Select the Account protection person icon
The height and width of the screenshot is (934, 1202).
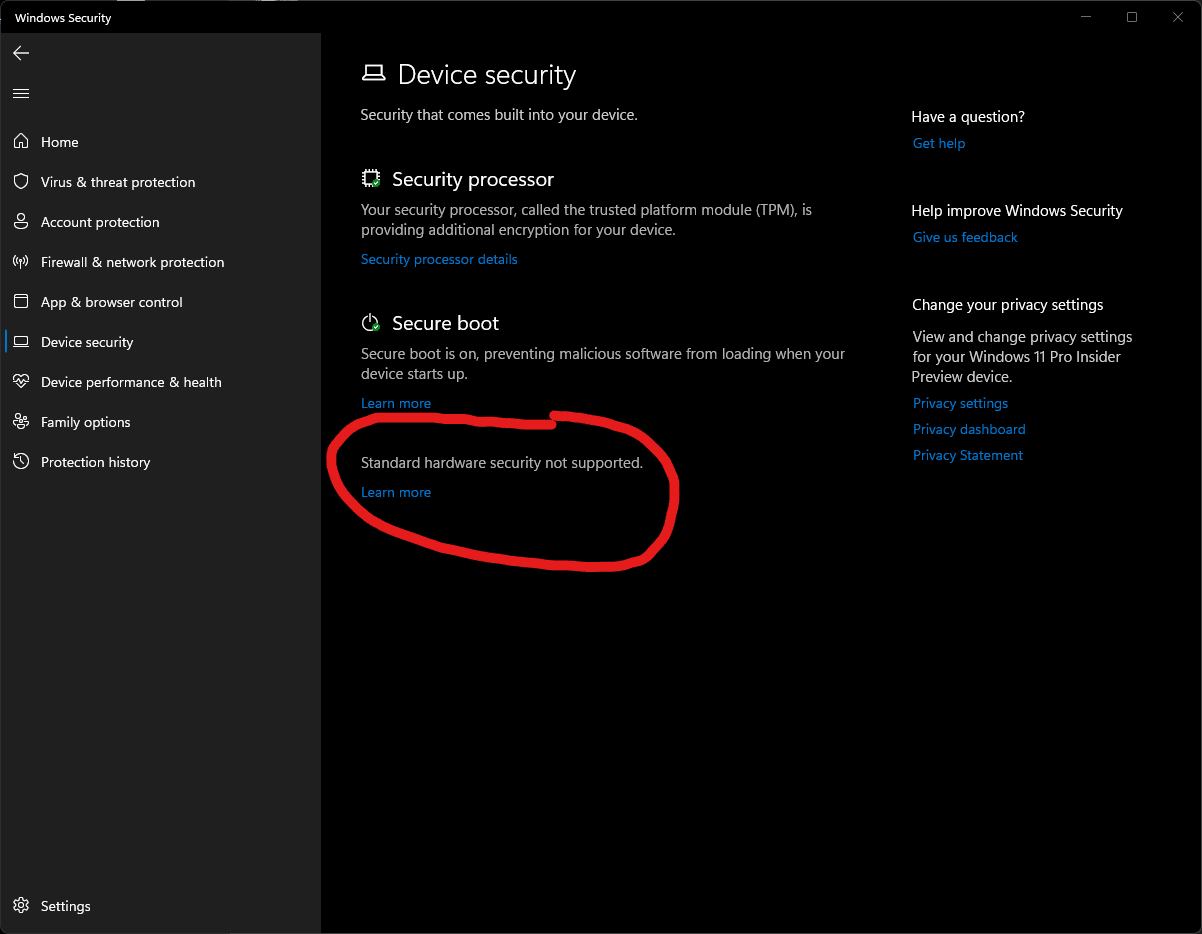pyautogui.click(x=21, y=222)
